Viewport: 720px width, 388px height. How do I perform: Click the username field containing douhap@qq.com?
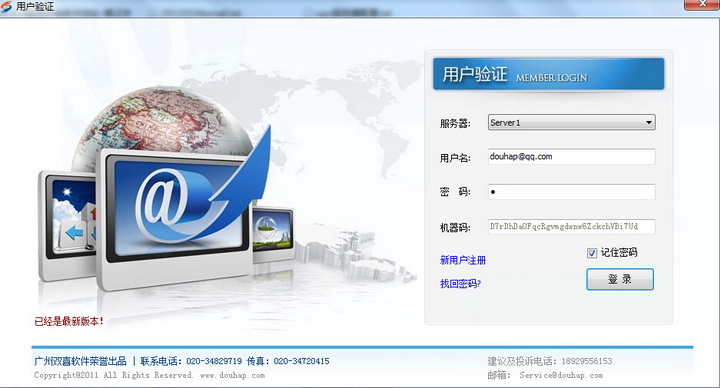[571, 157]
